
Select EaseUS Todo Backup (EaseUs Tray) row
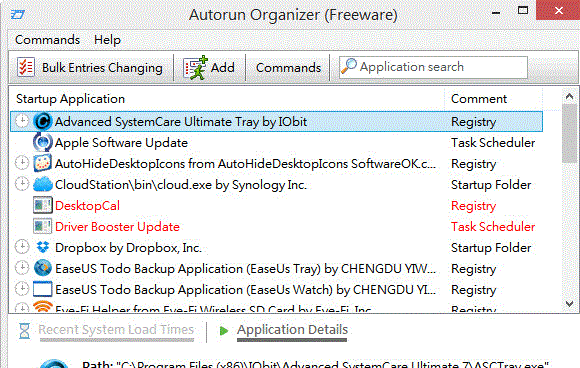coord(276,269)
